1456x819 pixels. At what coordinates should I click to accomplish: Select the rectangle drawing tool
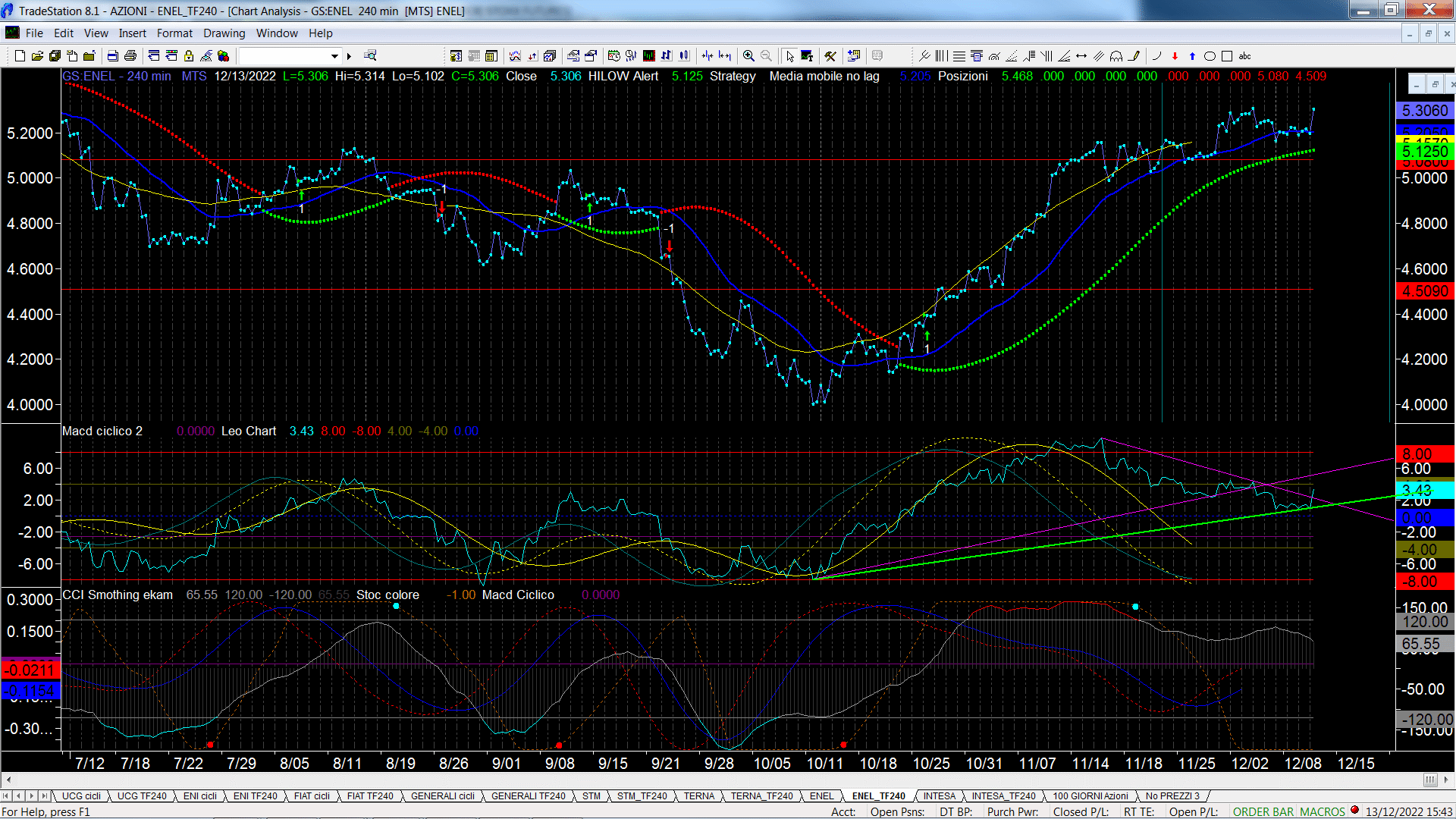pyautogui.click(x=1227, y=56)
